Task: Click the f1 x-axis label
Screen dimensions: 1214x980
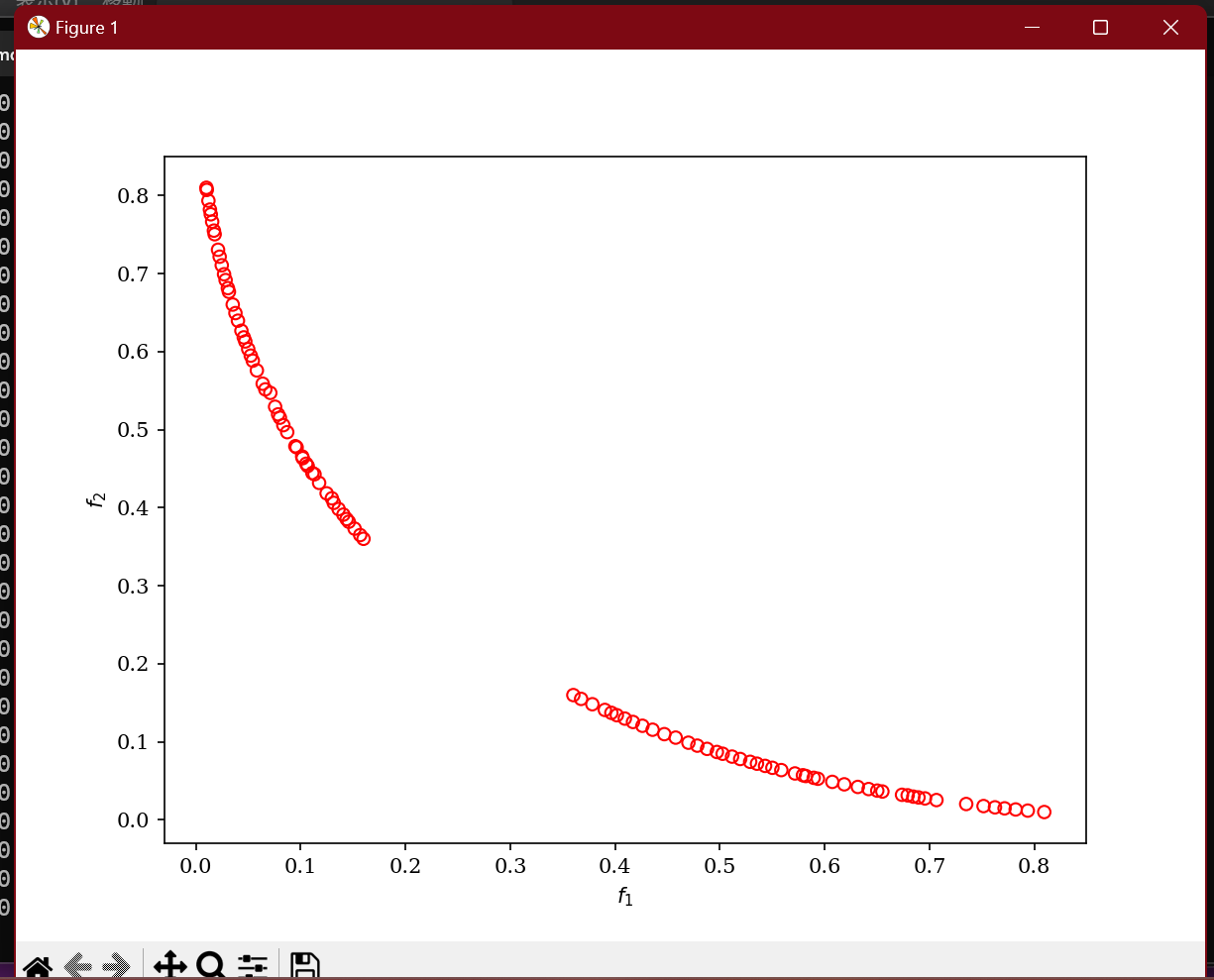Action: pyautogui.click(x=625, y=897)
